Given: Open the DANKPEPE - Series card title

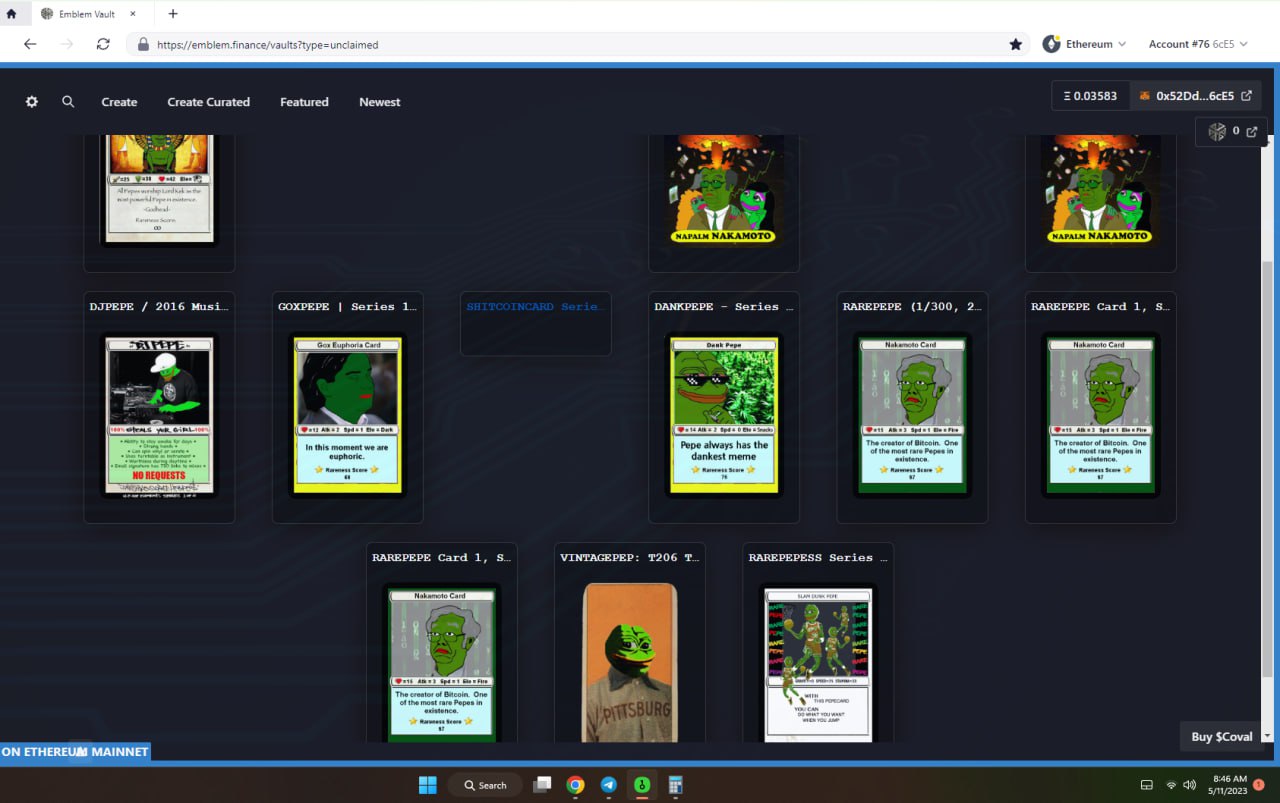Looking at the screenshot, I should pos(724,307).
